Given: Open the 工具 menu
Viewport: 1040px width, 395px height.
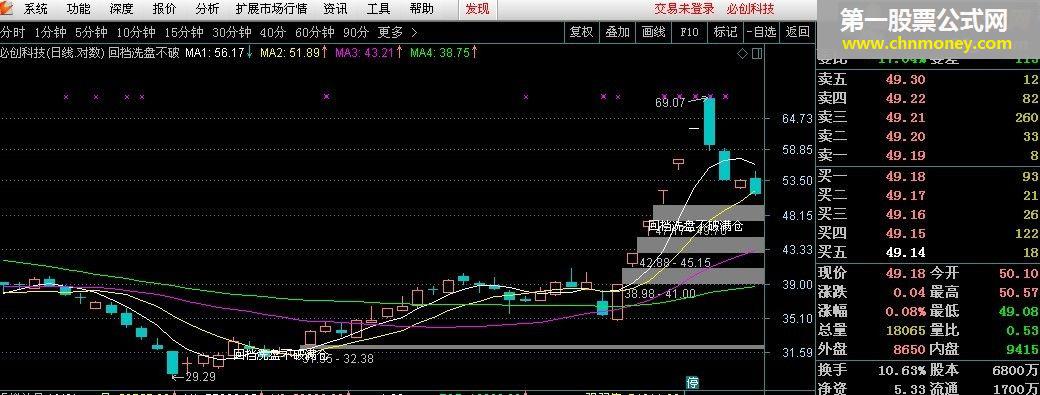Looking at the screenshot, I should tap(378, 9).
